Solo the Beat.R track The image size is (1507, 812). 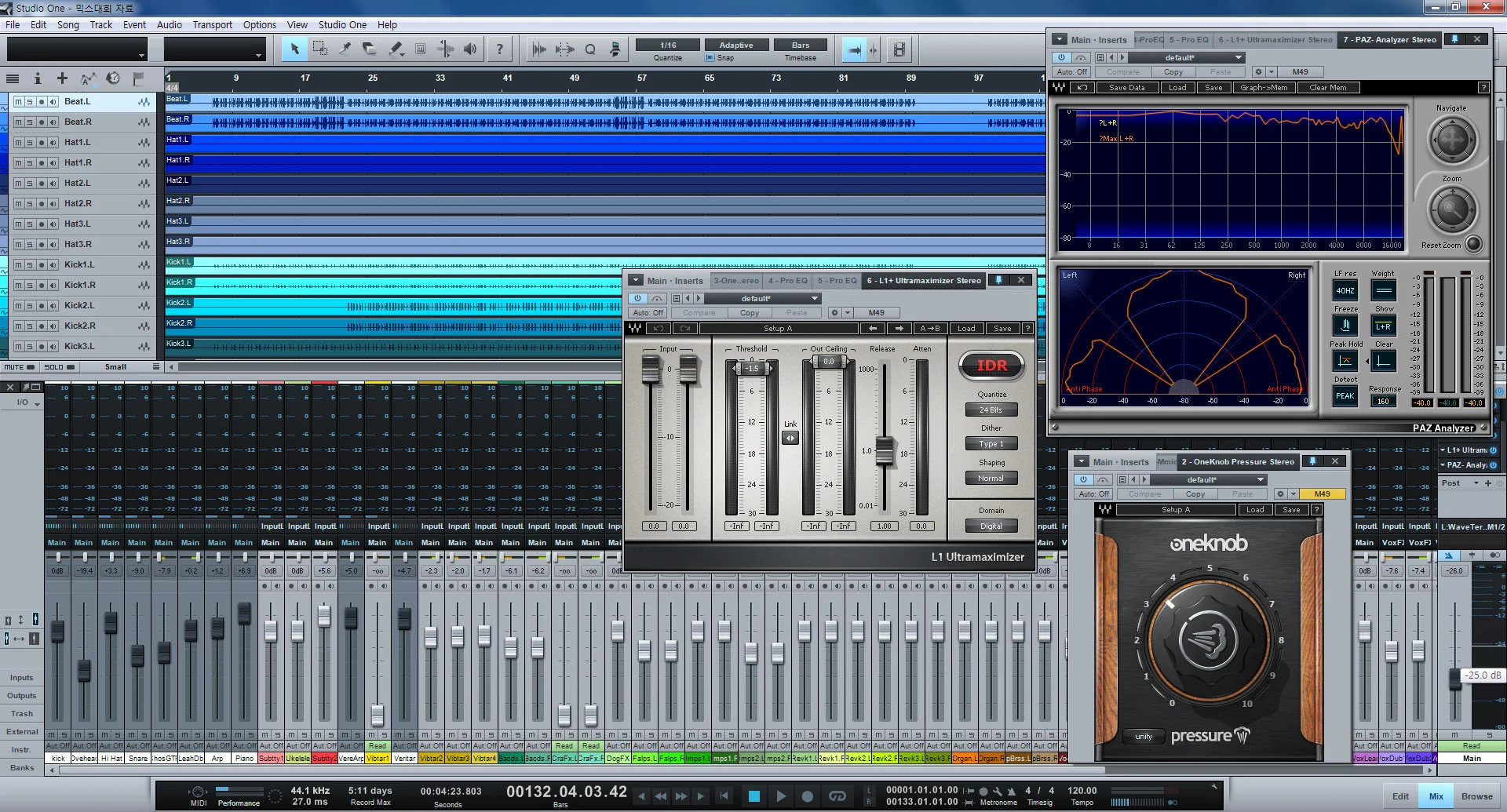pos(30,122)
